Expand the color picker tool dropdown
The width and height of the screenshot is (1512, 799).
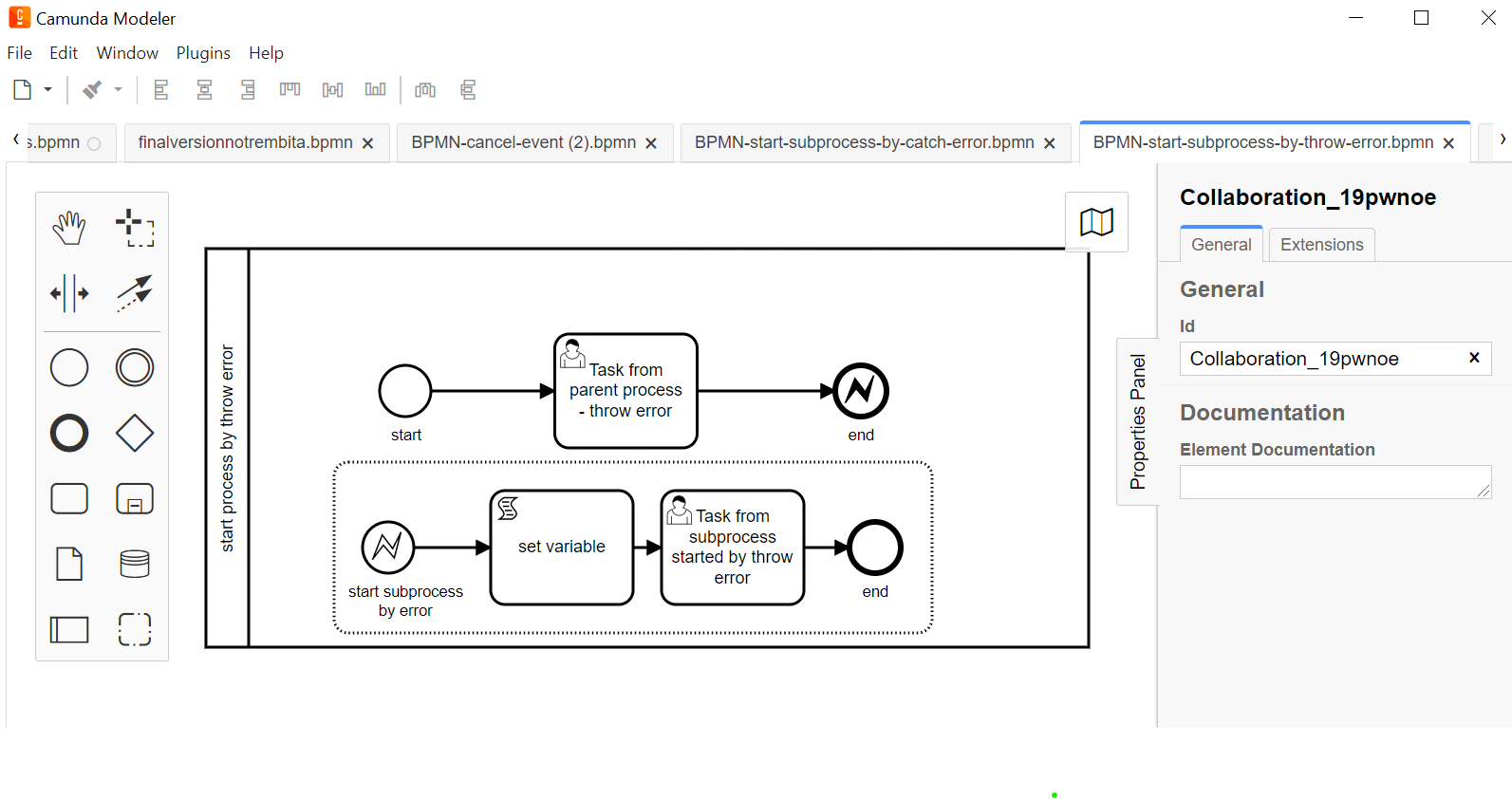(119, 90)
